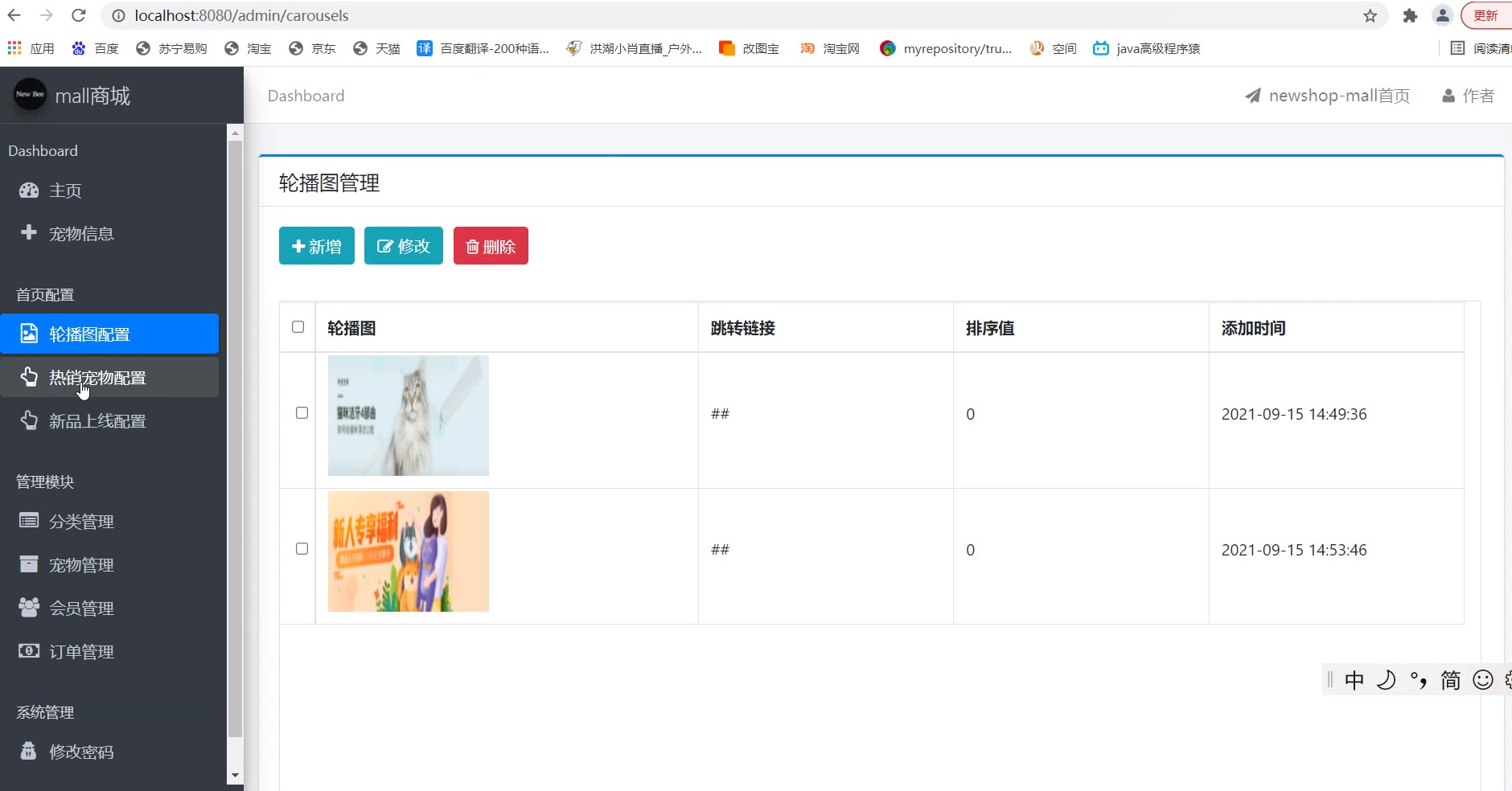Screen dimensions: 1512x791
Task: Check the cat banner row checkbox
Action: point(302,413)
